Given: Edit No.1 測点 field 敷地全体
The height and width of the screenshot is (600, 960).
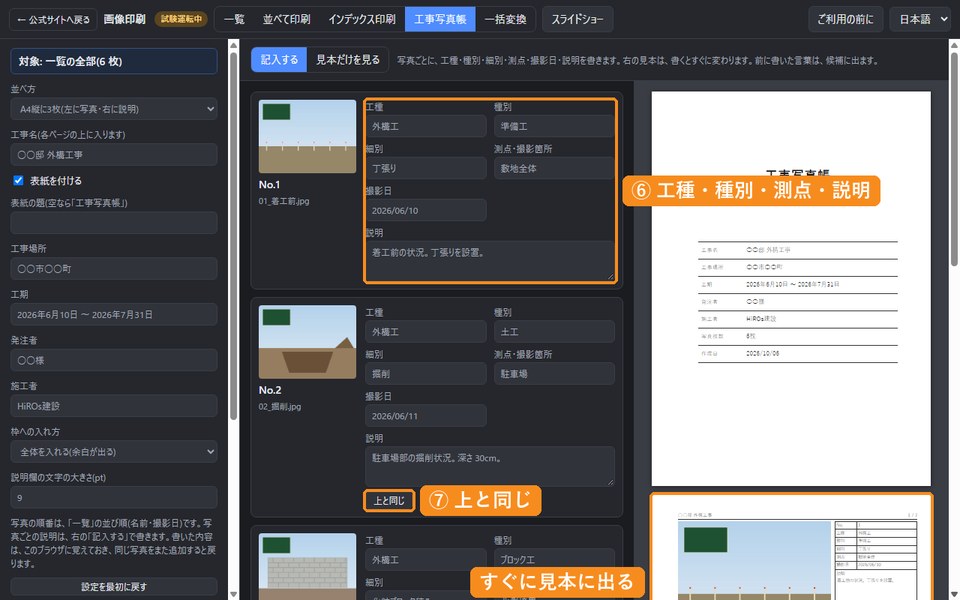Looking at the screenshot, I should coord(554,168).
